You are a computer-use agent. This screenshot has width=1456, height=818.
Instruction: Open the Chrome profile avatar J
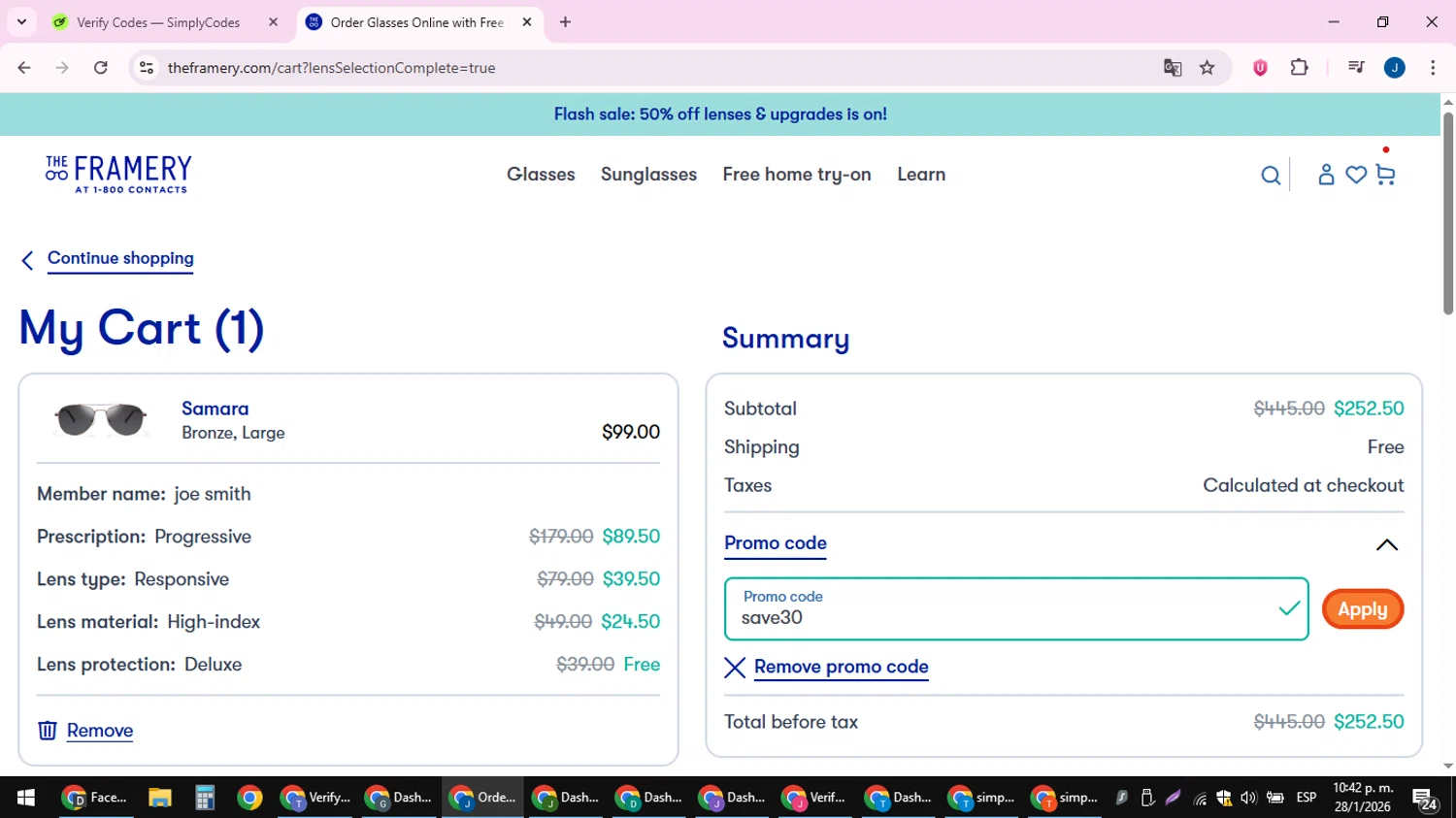click(1395, 68)
